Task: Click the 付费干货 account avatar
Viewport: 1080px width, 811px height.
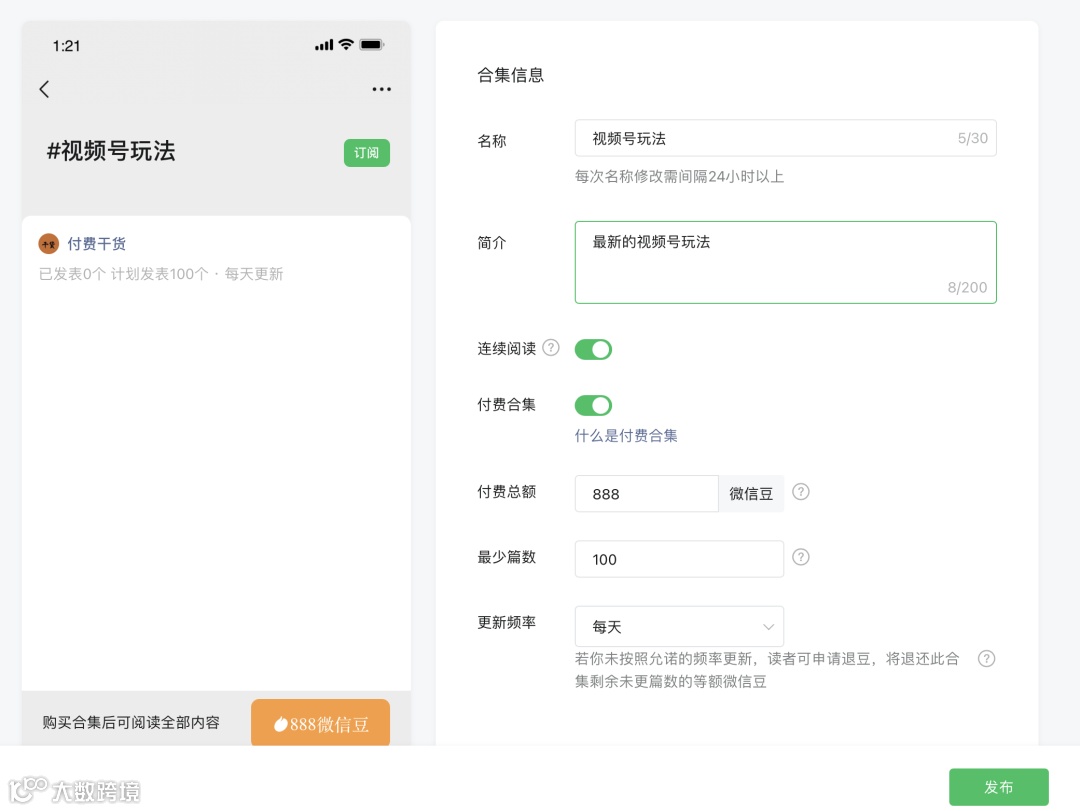Action: (48, 243)
